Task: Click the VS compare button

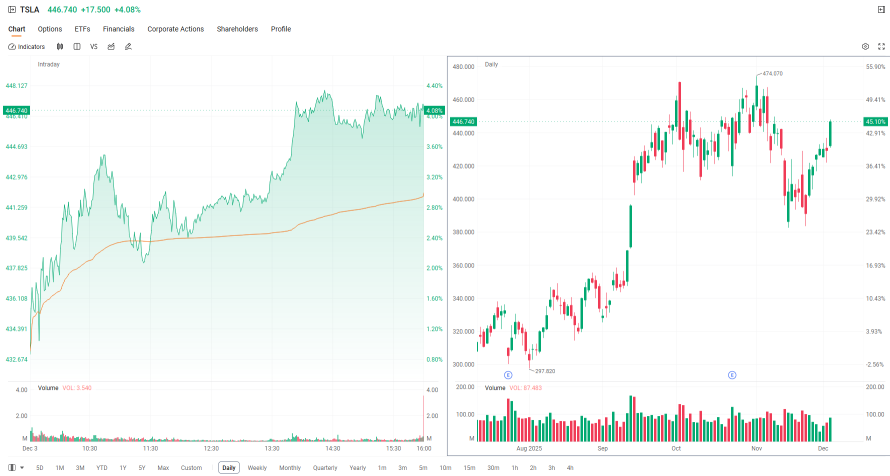Action: click(94, 47)
